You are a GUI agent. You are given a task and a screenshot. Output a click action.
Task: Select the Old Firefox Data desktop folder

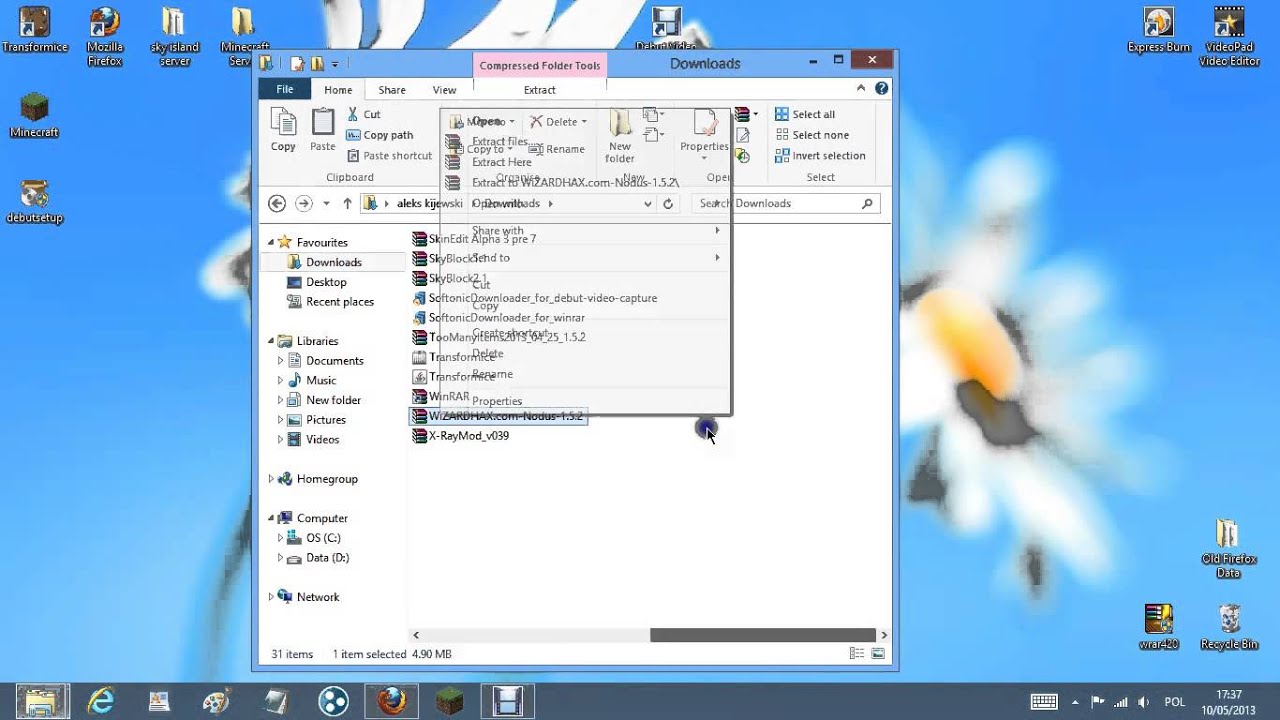pyautogui.click(x=1228, y=548)
